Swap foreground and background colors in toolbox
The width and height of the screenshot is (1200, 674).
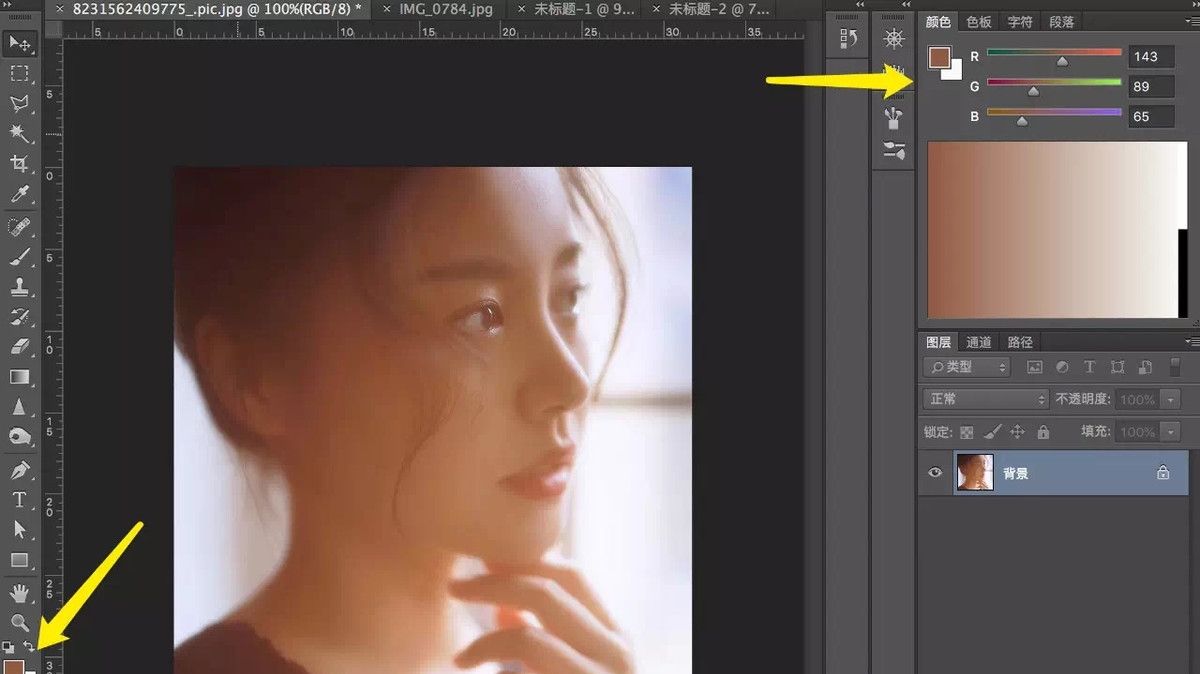30,647
